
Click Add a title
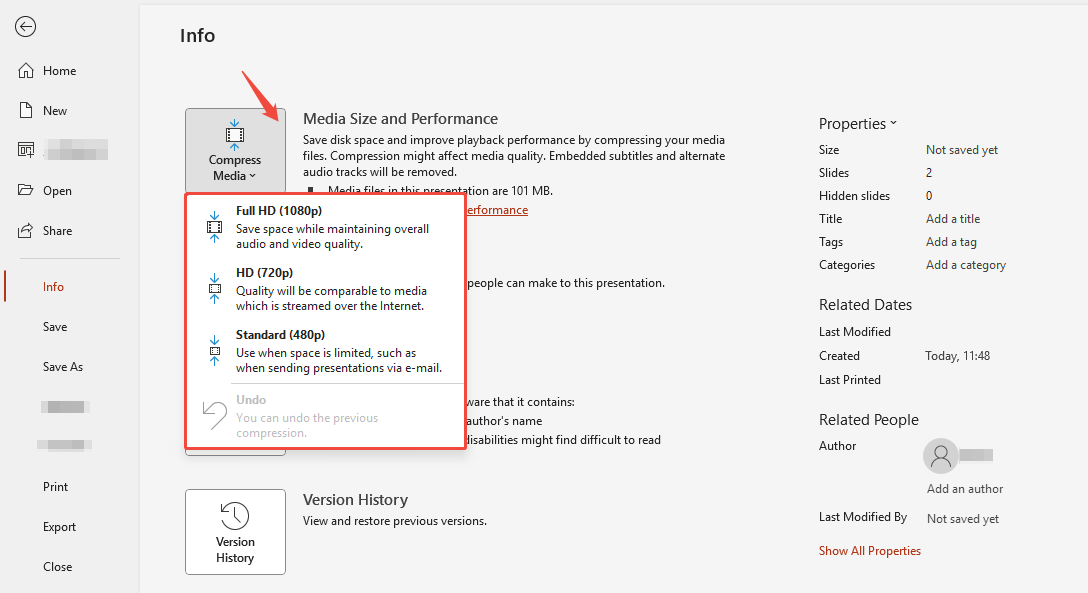(x=952, y=218)
